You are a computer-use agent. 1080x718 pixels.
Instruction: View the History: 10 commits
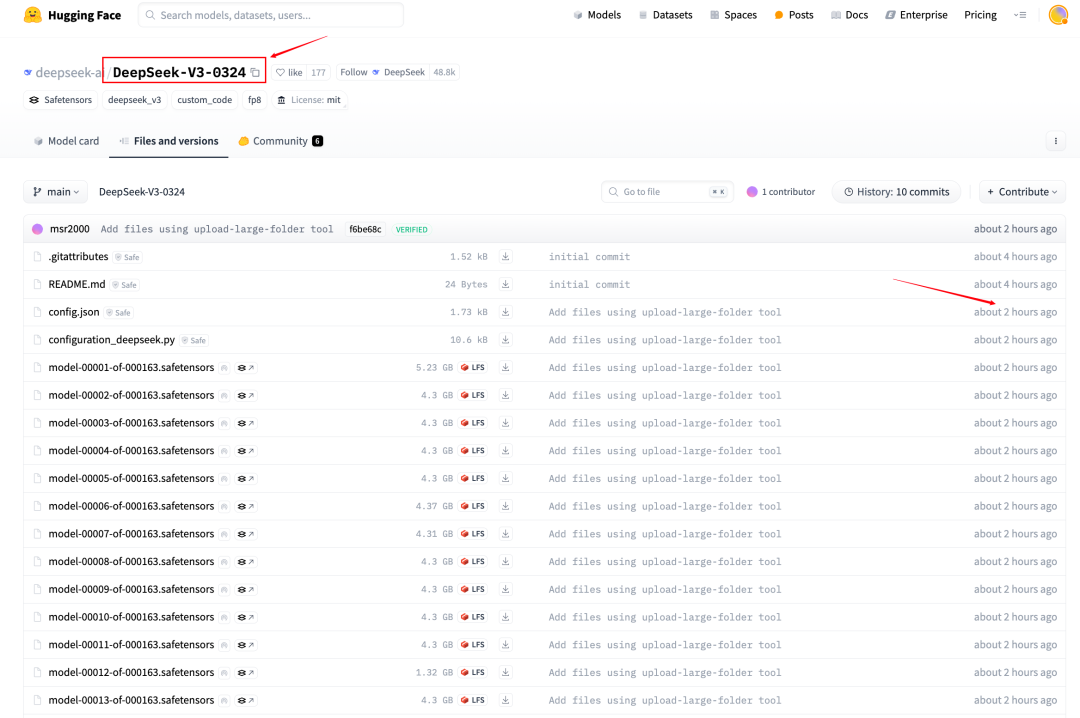pyautogui.click(x=896, y=191)
